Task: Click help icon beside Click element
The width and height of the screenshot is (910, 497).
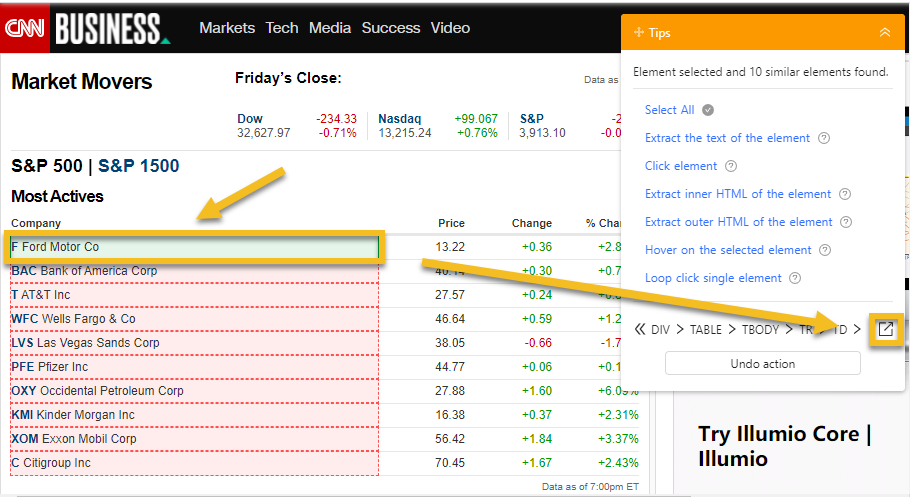Action: click(x=731, y=166)
